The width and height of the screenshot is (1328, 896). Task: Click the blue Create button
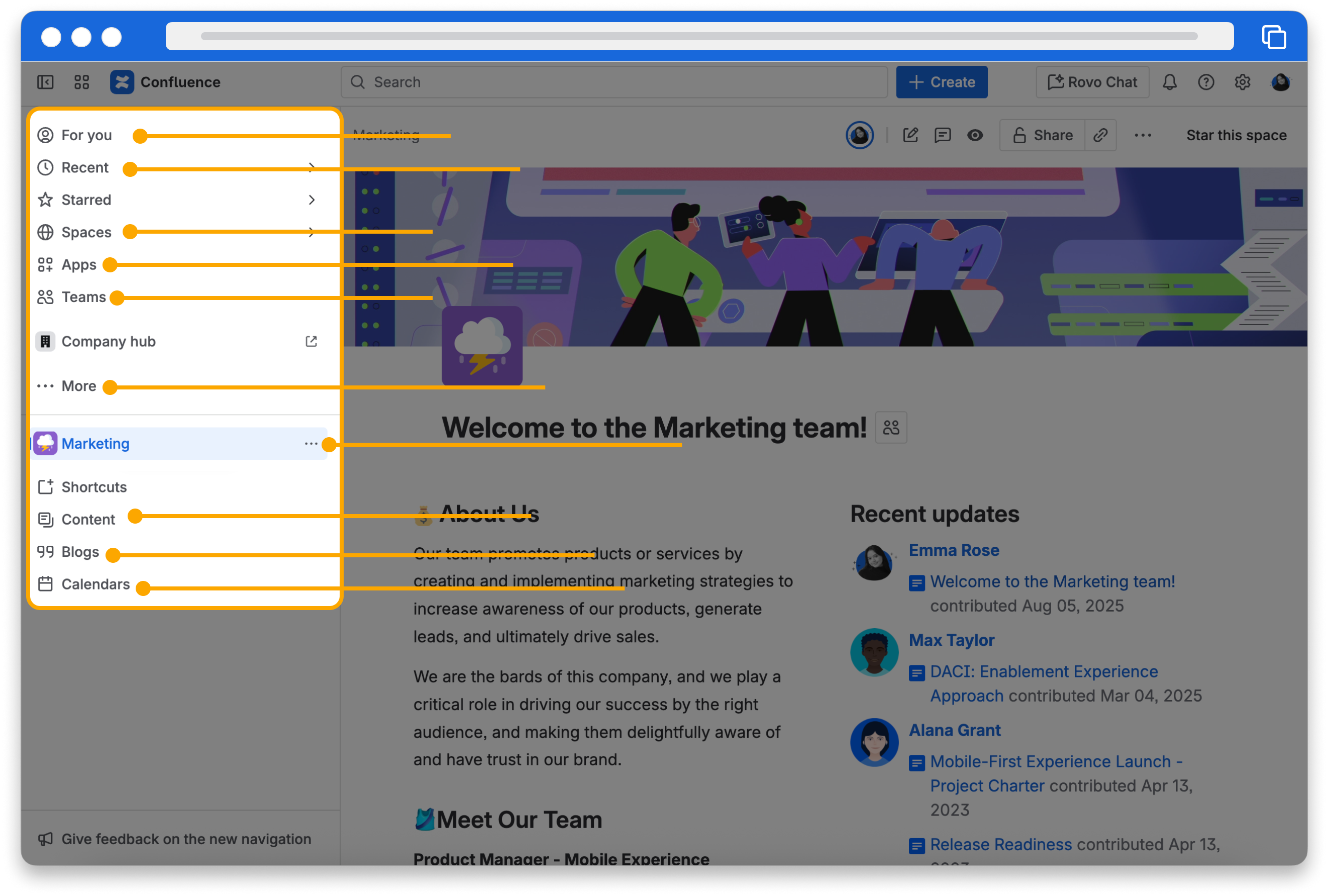tap(941, 82)
